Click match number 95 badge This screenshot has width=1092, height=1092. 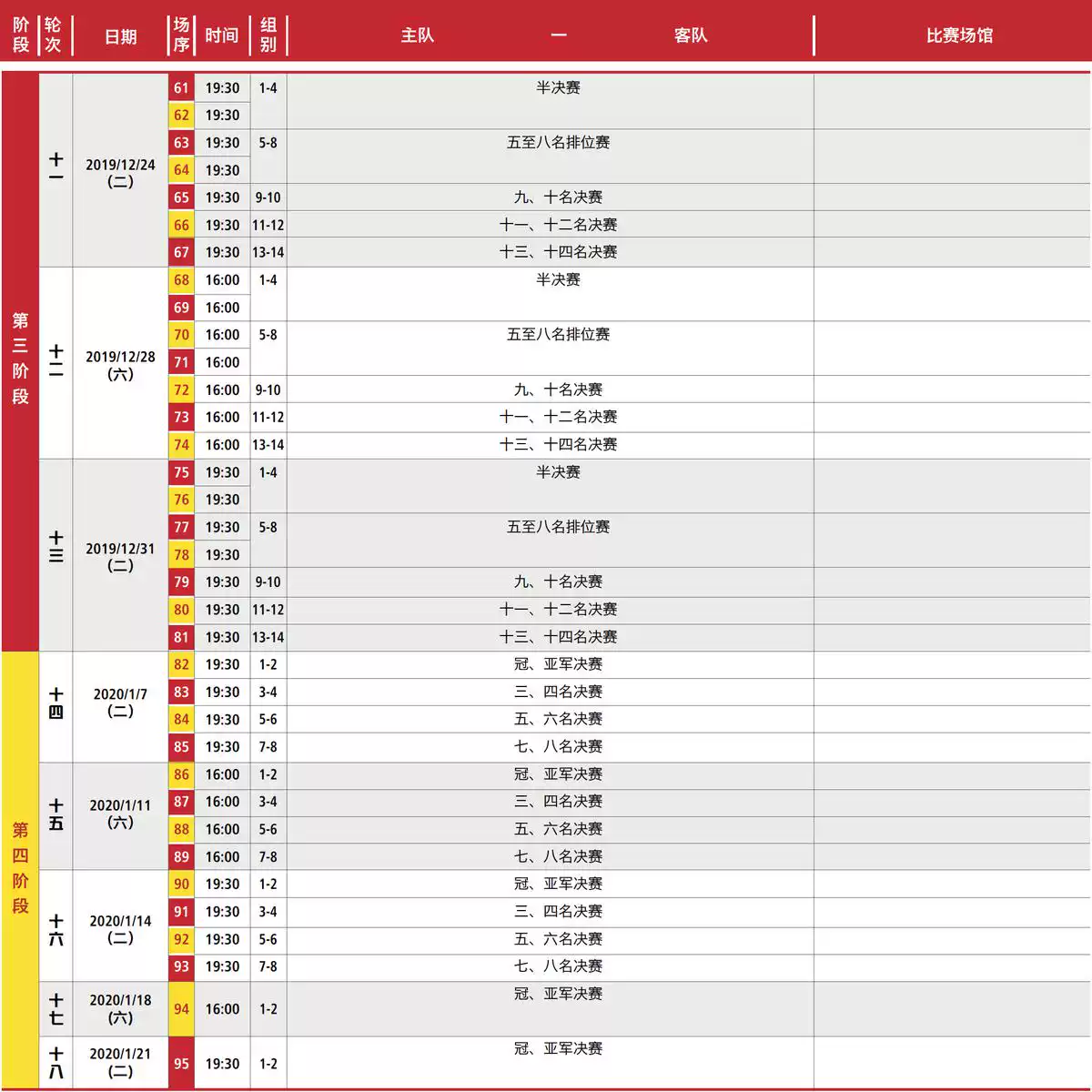[x=181, y=1064]
